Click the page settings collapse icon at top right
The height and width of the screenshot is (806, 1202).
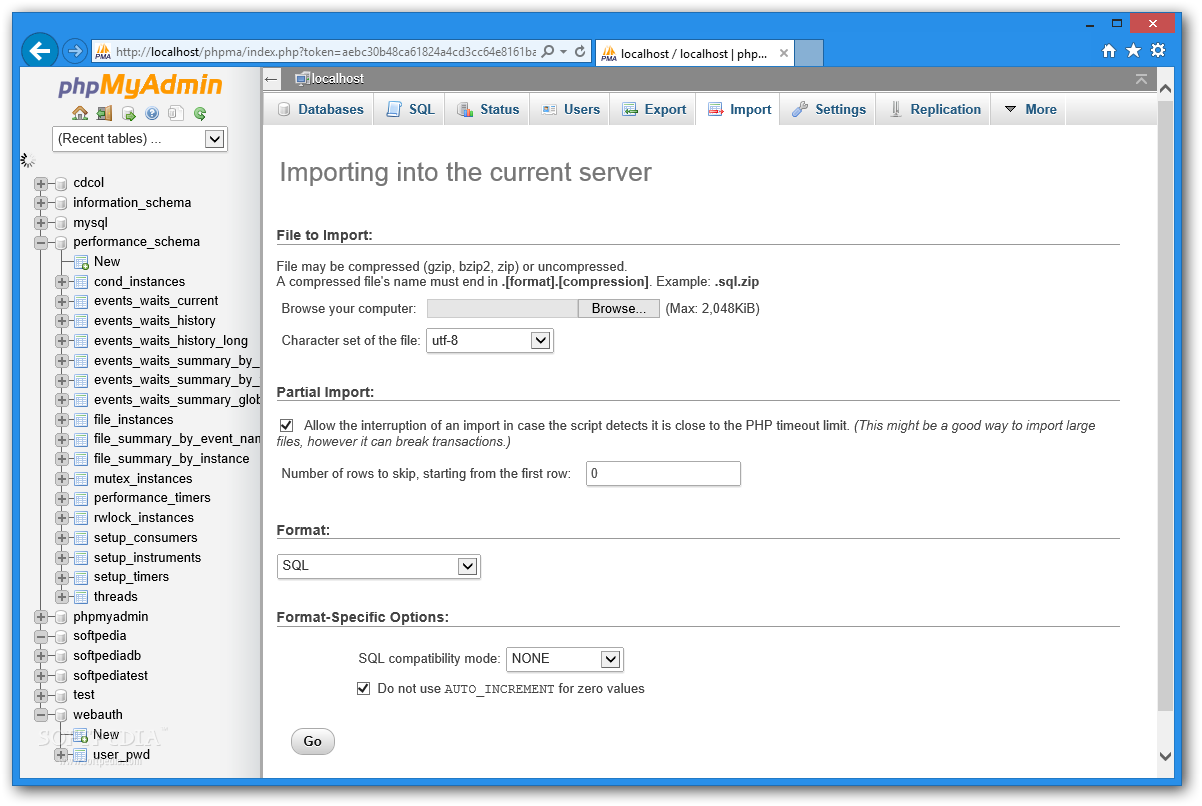(x=1141, y=78)
